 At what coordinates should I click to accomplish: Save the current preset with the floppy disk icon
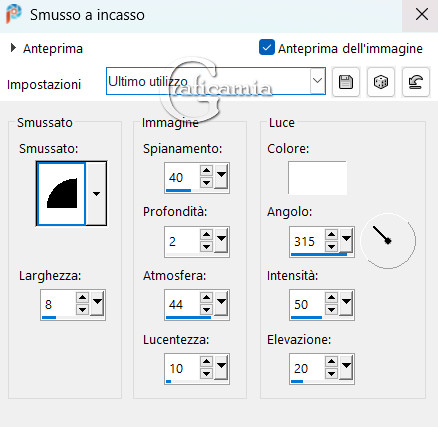(346, 82)
